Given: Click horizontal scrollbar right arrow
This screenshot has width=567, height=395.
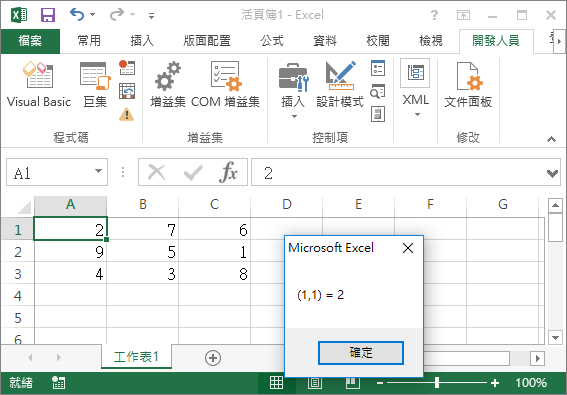Looking at the screenshot, I should tap(537, 358).
